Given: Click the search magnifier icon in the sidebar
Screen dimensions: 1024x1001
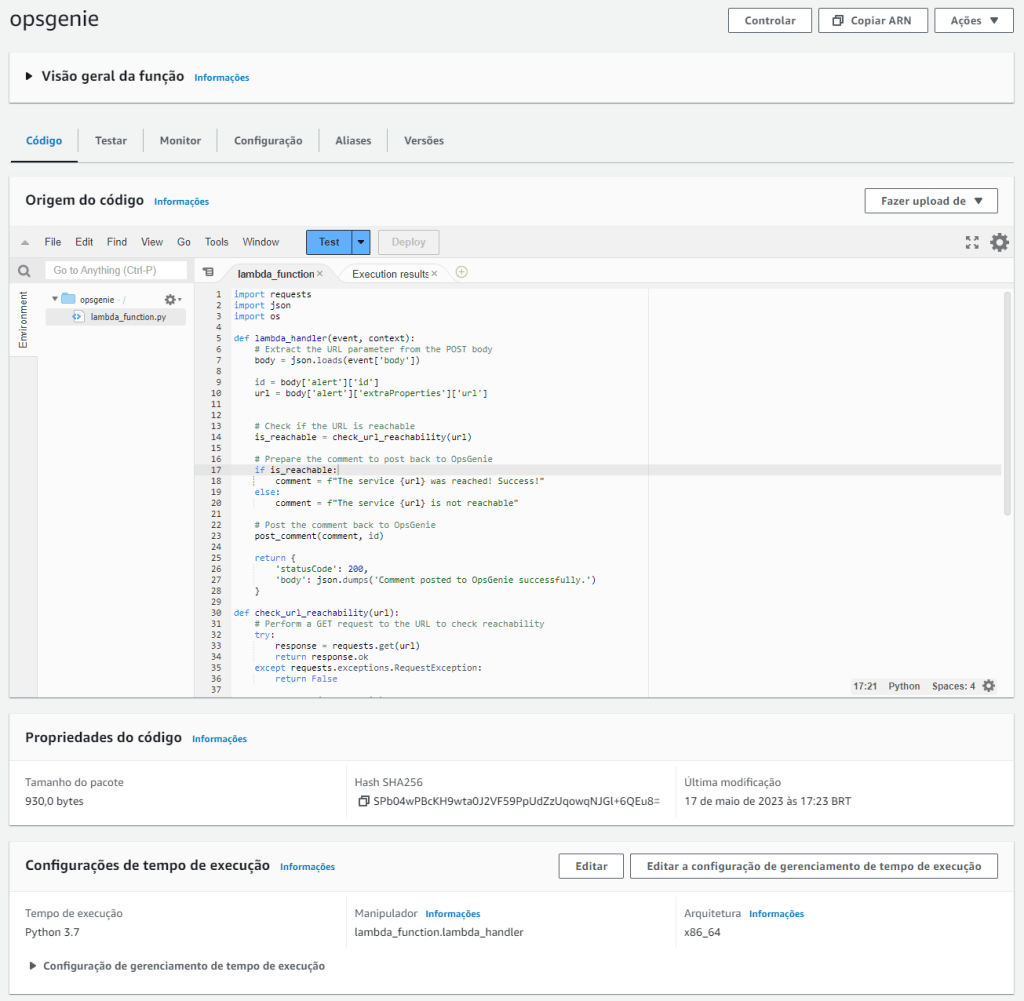Looking at the screenshot, I should coord(25,271).
